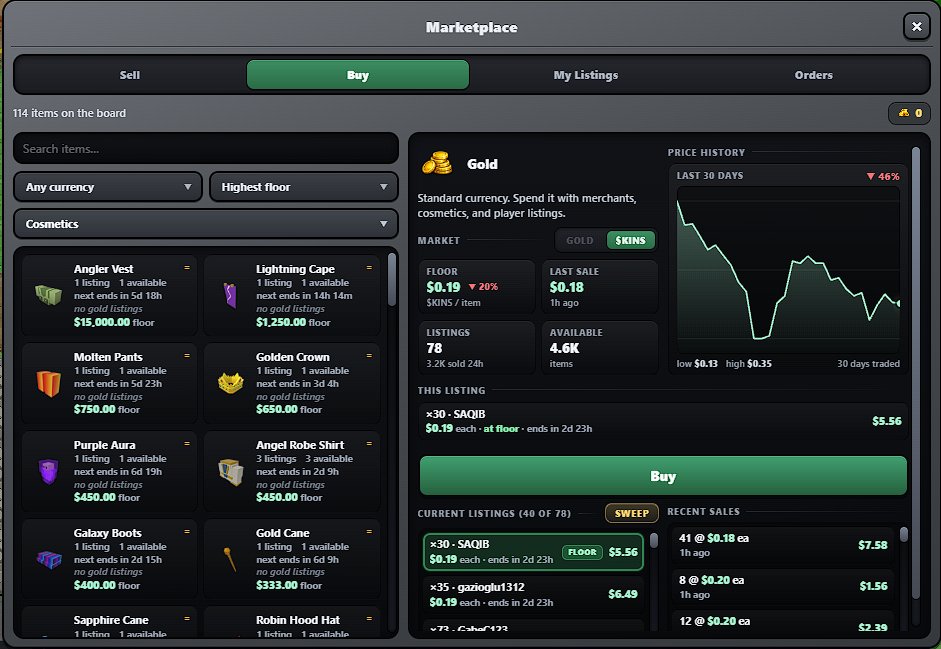The image size is (941, 649).
Task: Click "$750.00" floor price on Molten Pants
Action: (94, 409)
